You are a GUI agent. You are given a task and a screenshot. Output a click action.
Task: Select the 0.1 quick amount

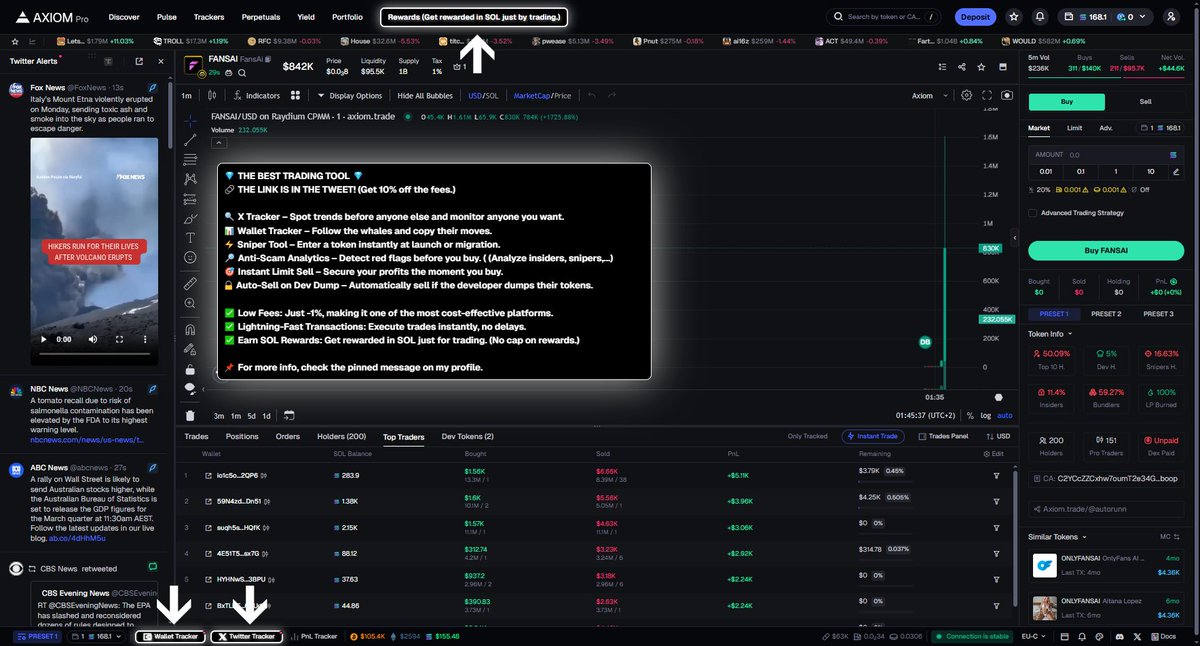[1080, 171]
